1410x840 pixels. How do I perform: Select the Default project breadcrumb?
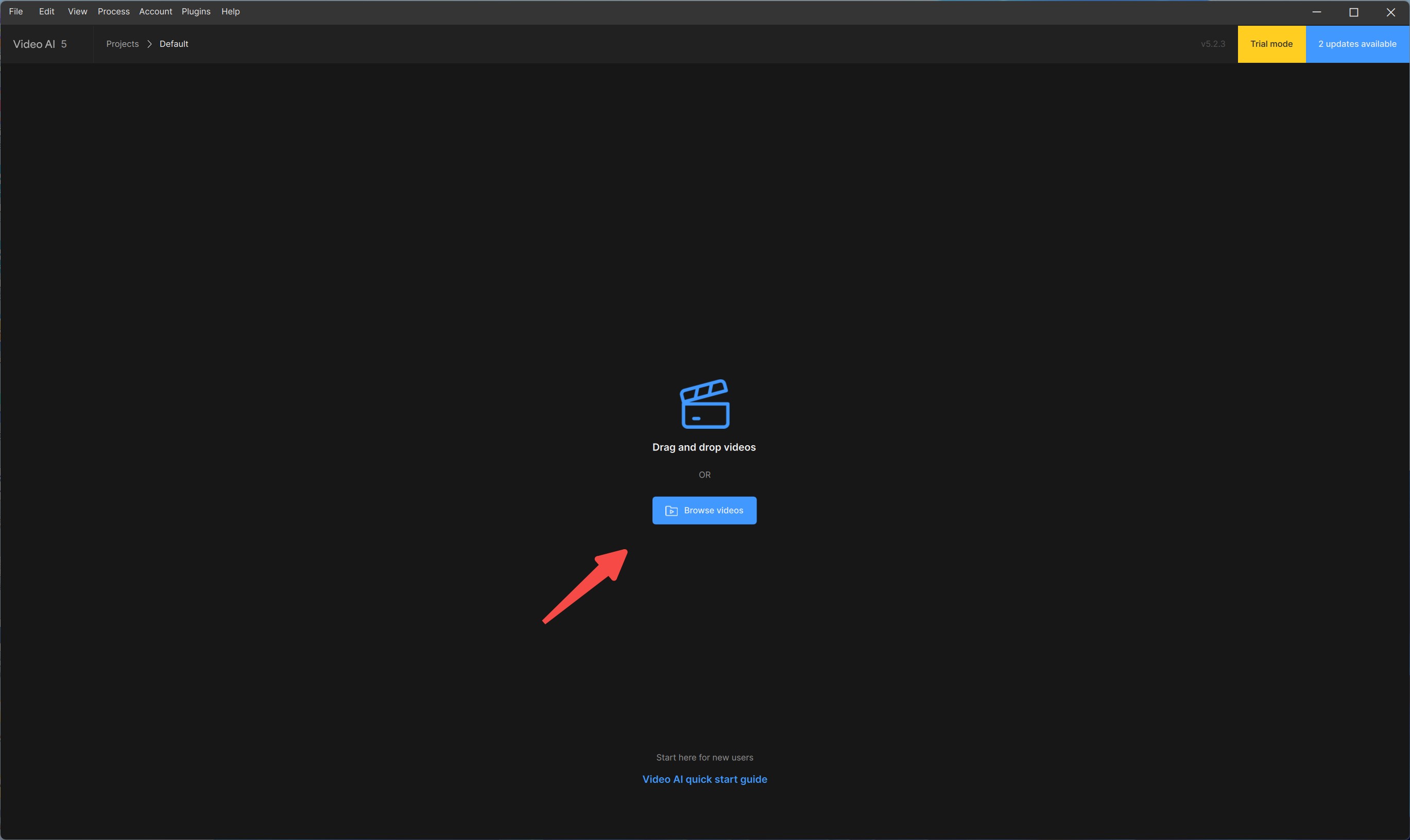(x=174, y=44)
